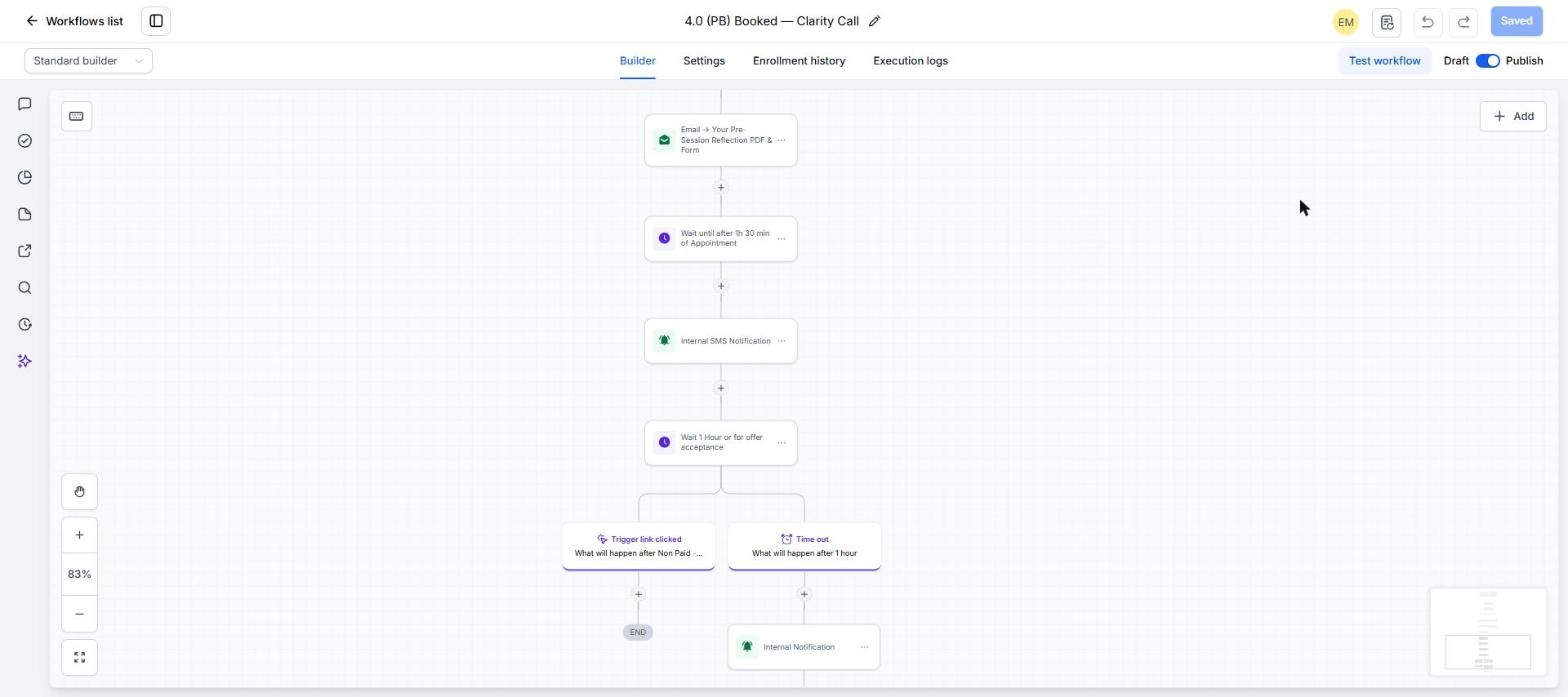This screenshot has width=1568, height=697.
Task: Click the pencil icon to rename the workflow
Action: tap(875, 21)
